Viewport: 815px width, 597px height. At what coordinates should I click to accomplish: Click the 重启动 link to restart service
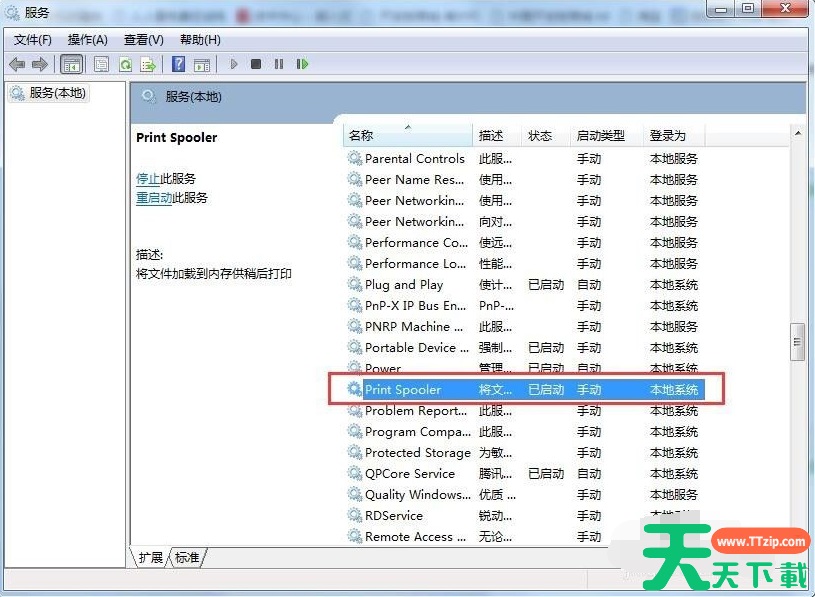pyautogui.click(x=154, y=198)
